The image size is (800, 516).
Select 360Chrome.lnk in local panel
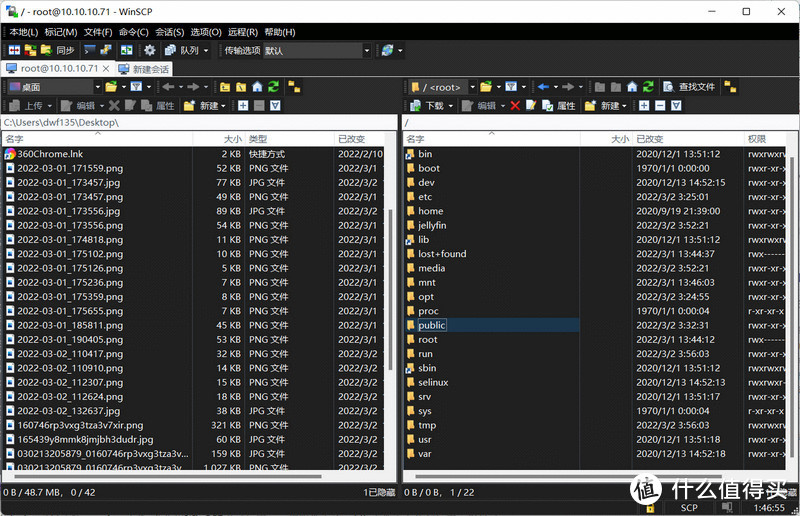(50, 154)
